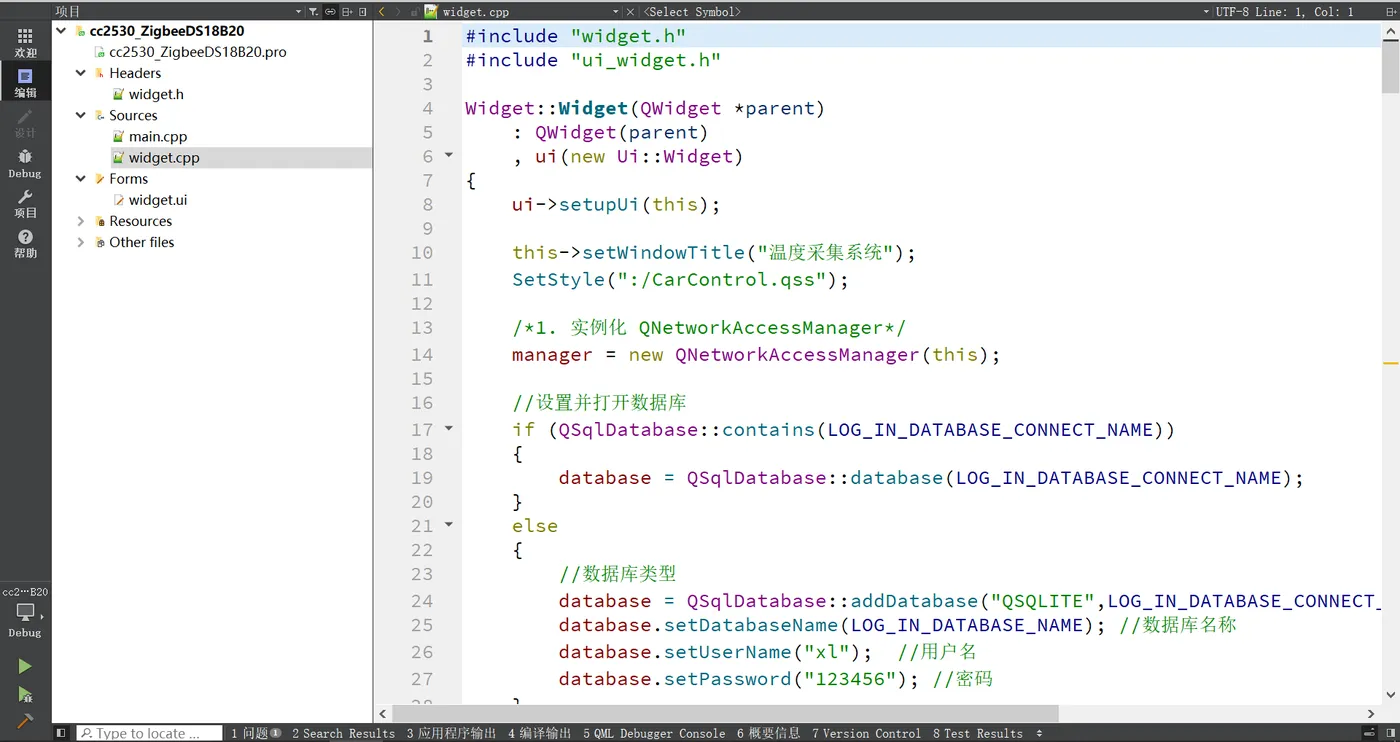Open widget.h in the project tree
The width and height of the screenshot is (1400, 742).
156,94
